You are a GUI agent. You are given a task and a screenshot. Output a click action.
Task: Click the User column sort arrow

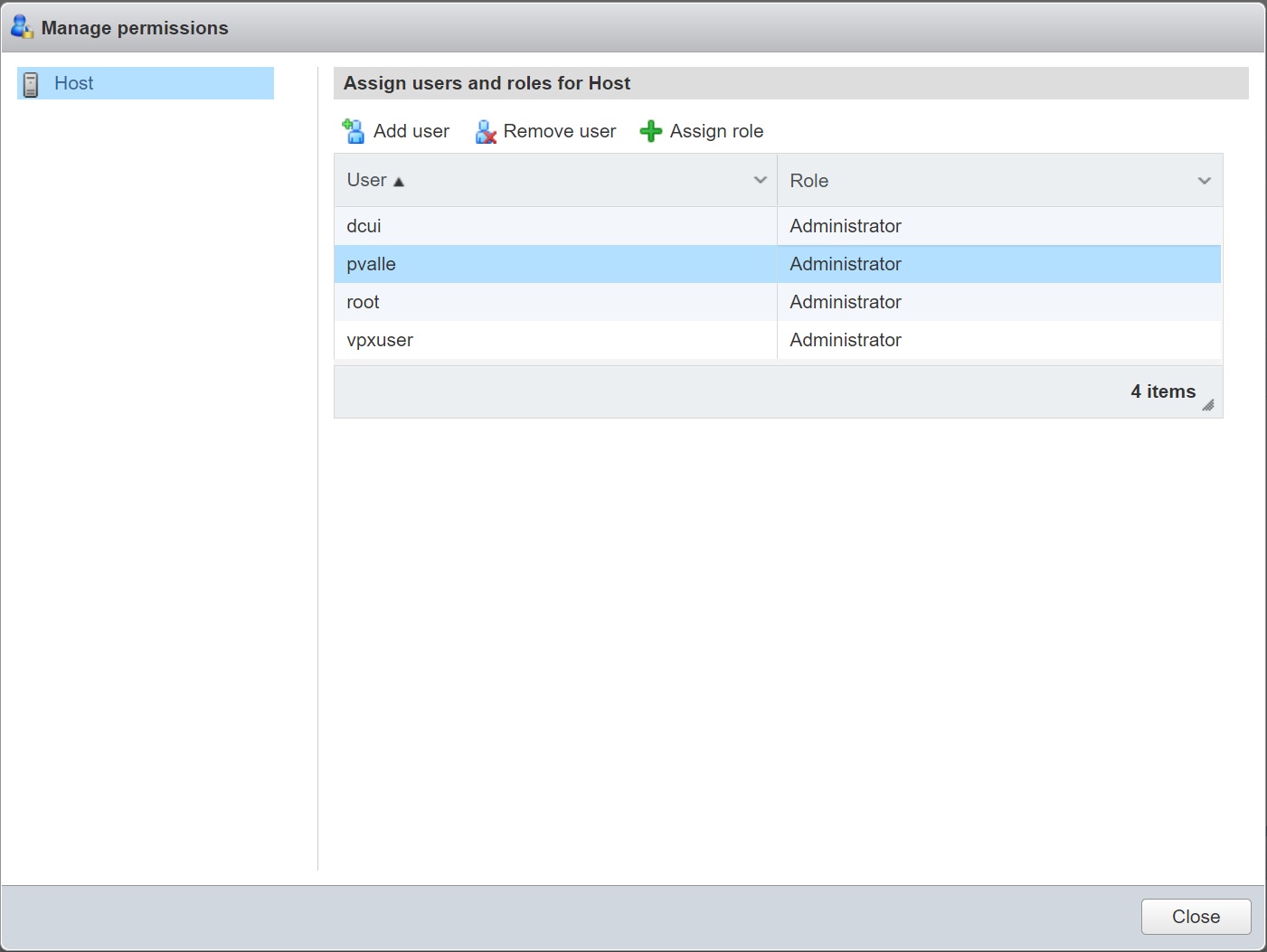click(x=399, y=182)
